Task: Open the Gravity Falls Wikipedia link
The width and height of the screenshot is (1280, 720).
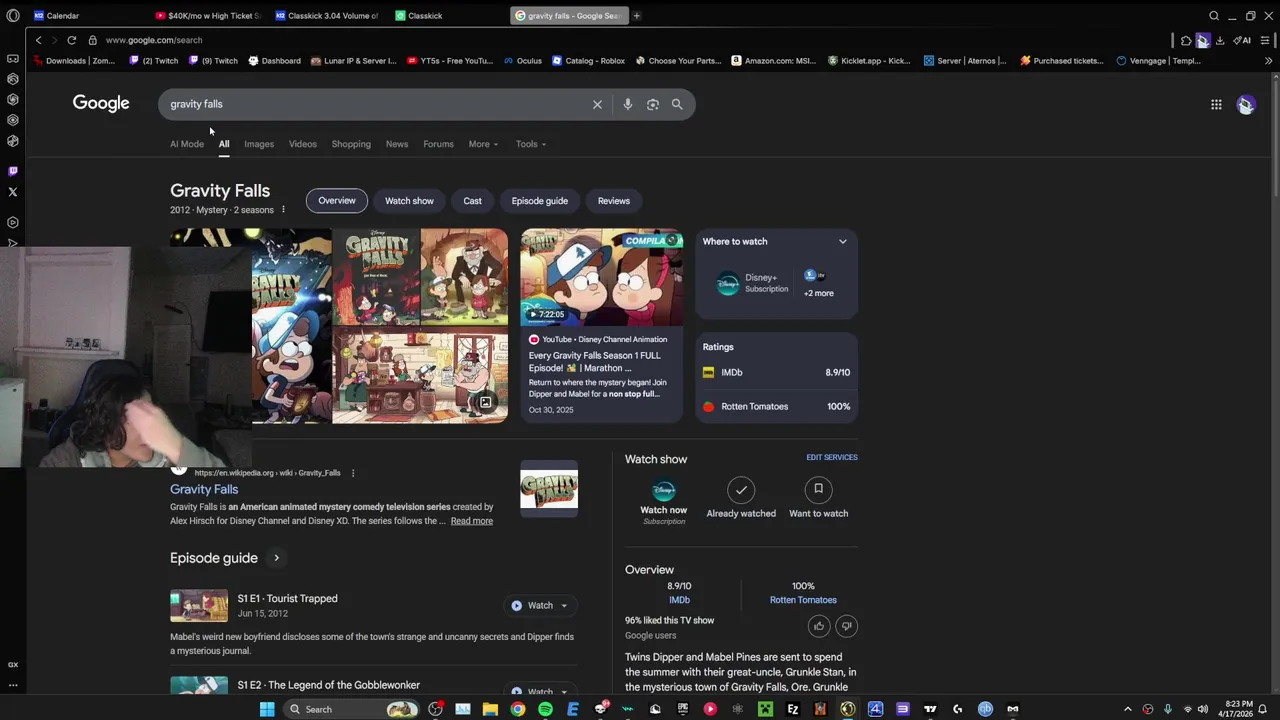Action: pyautogui.click(x=204, y=489)
